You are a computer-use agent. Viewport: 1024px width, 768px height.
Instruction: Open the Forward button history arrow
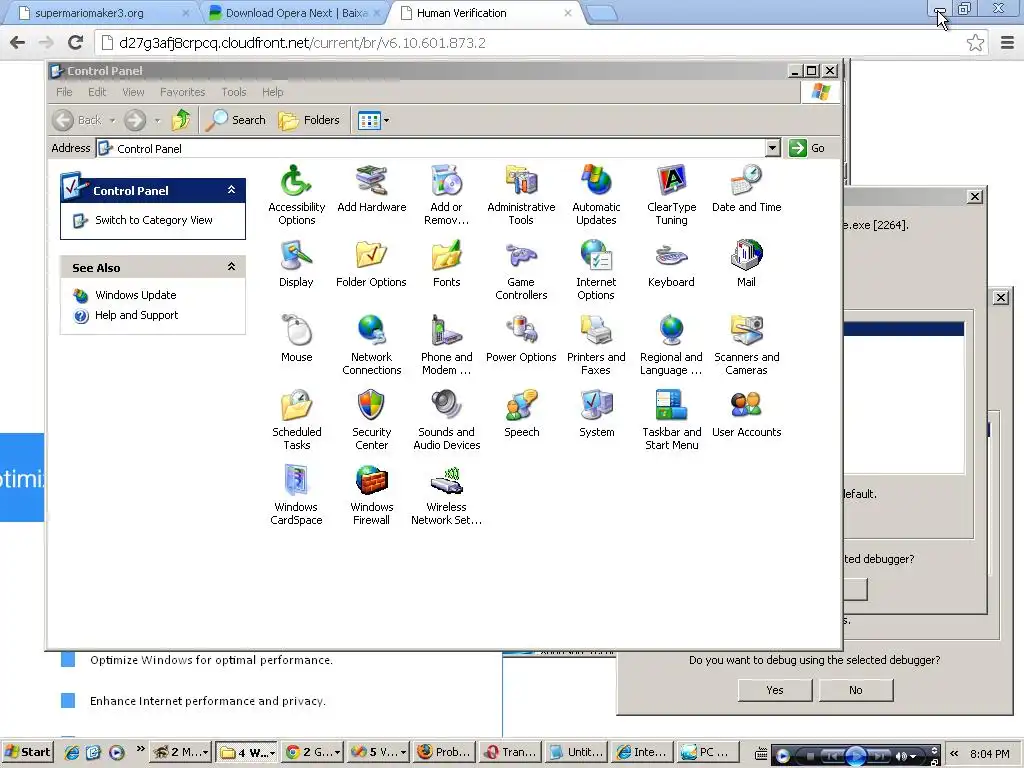tap(157, 120)
